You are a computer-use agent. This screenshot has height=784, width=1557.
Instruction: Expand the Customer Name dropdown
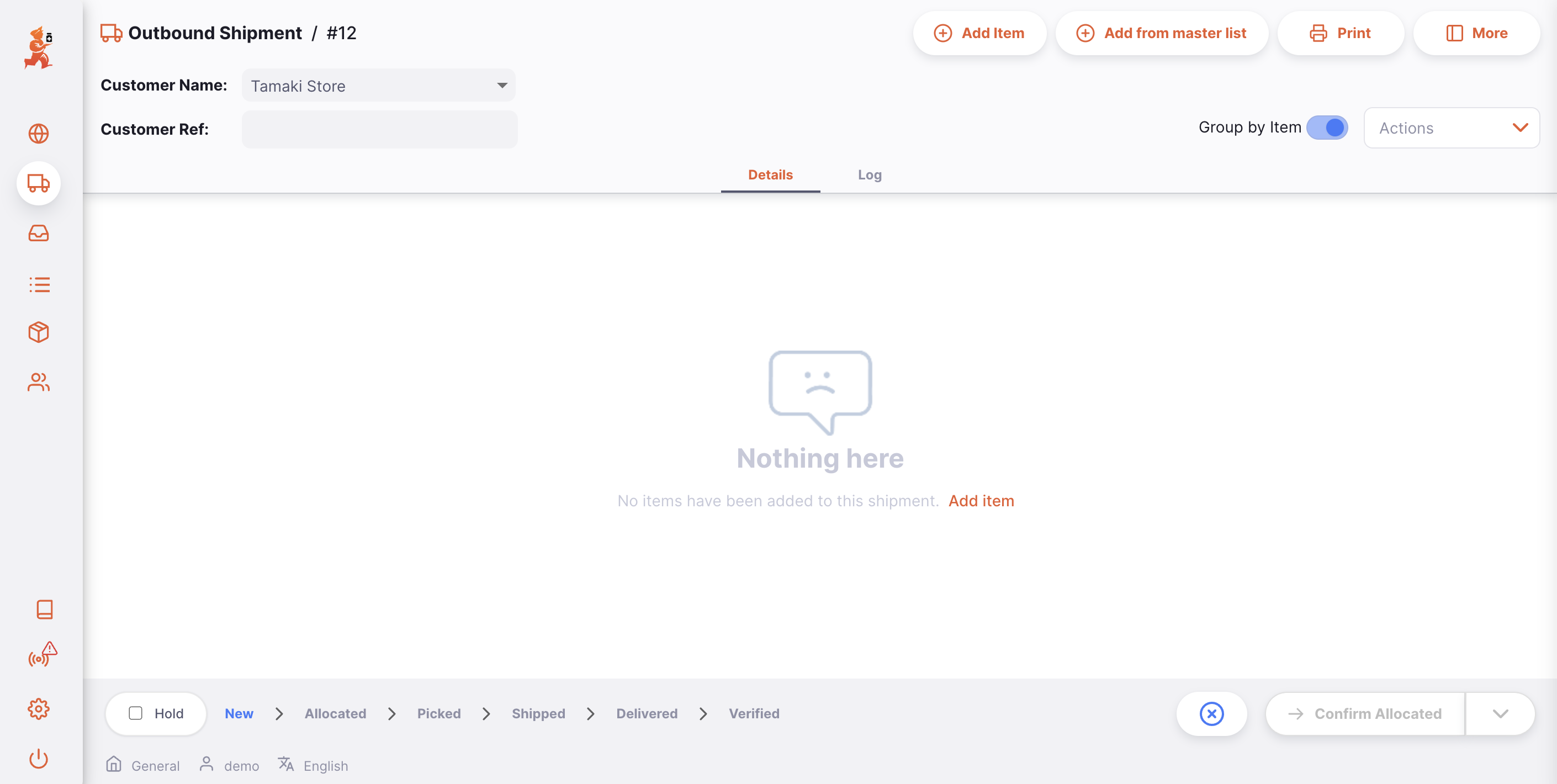tap(502, 85)
